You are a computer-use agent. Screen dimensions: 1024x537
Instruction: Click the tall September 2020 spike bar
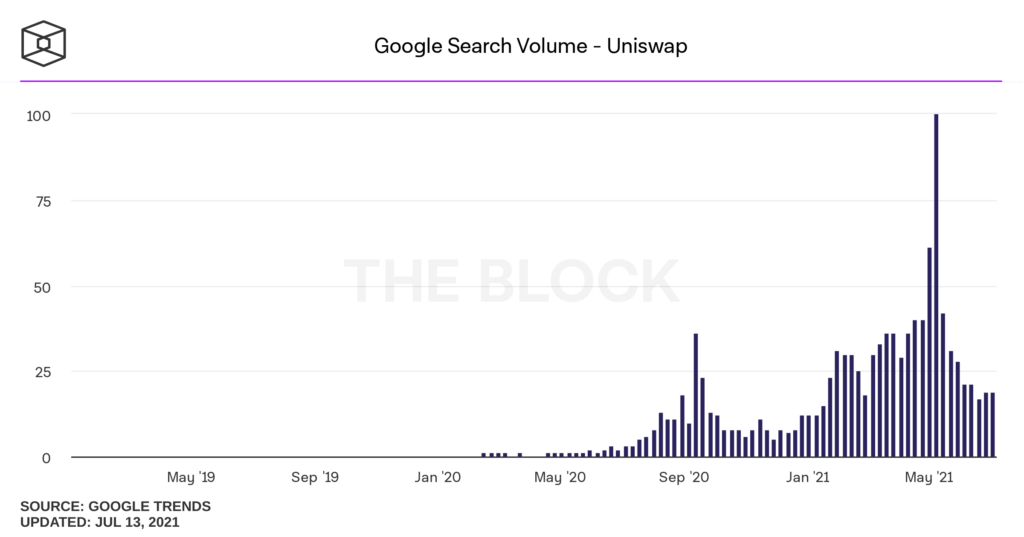pyautogui.click(x=696, y=395)
